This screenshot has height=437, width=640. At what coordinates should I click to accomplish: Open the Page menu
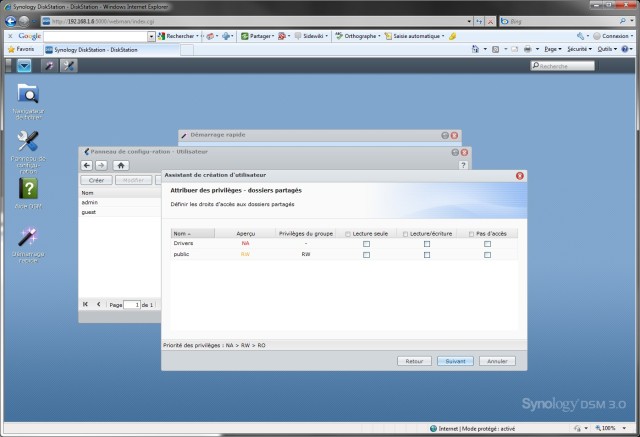[x=553, y=49]
